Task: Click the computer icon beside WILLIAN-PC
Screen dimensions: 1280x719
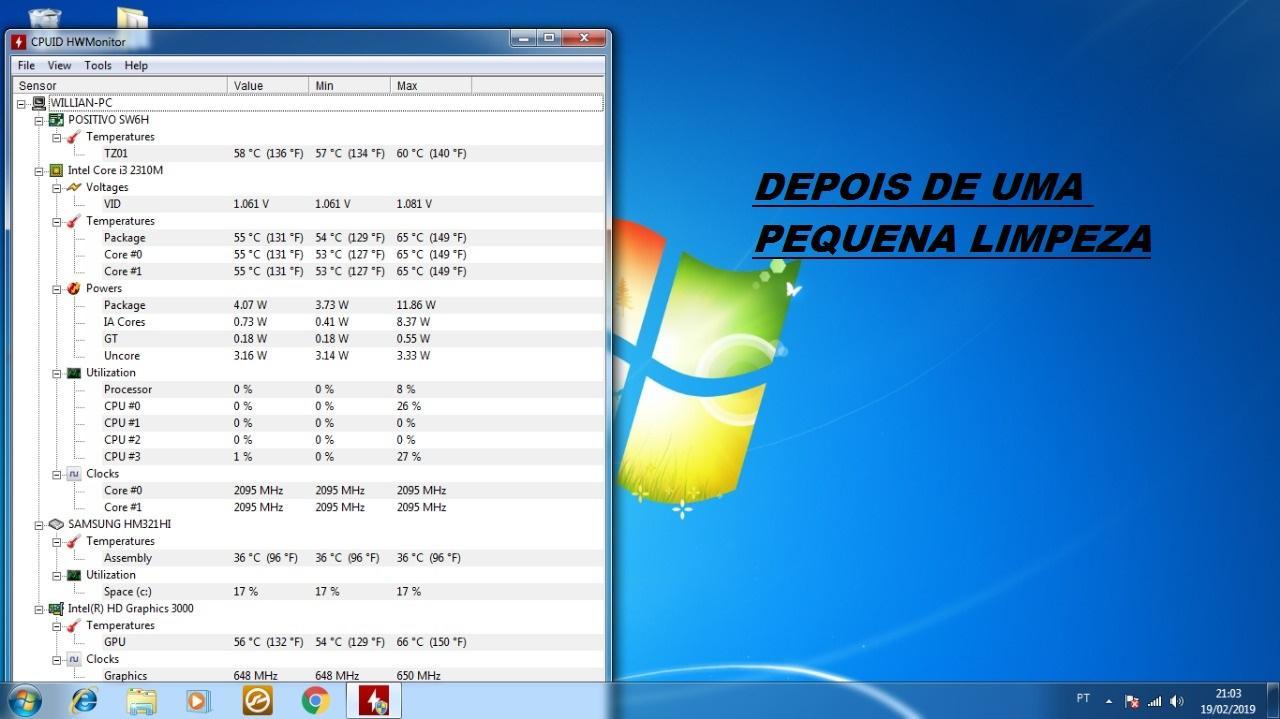Action: point(39,102)
